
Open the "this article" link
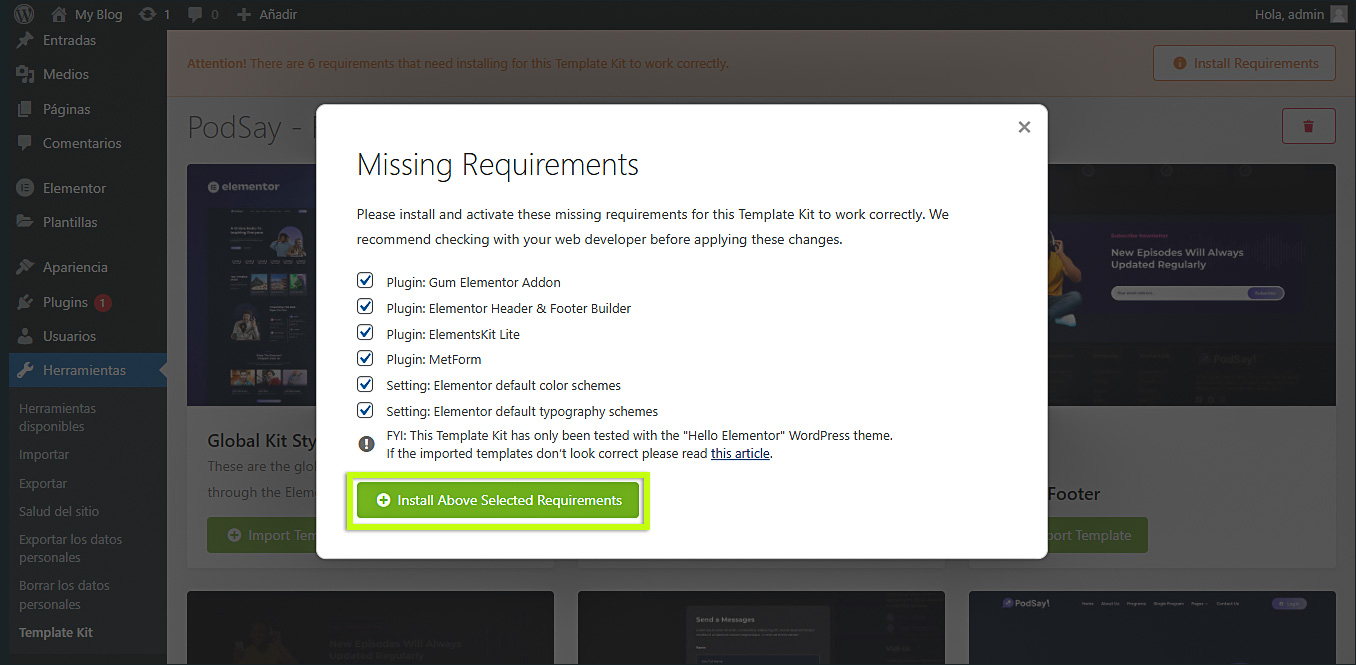point(740,453)
